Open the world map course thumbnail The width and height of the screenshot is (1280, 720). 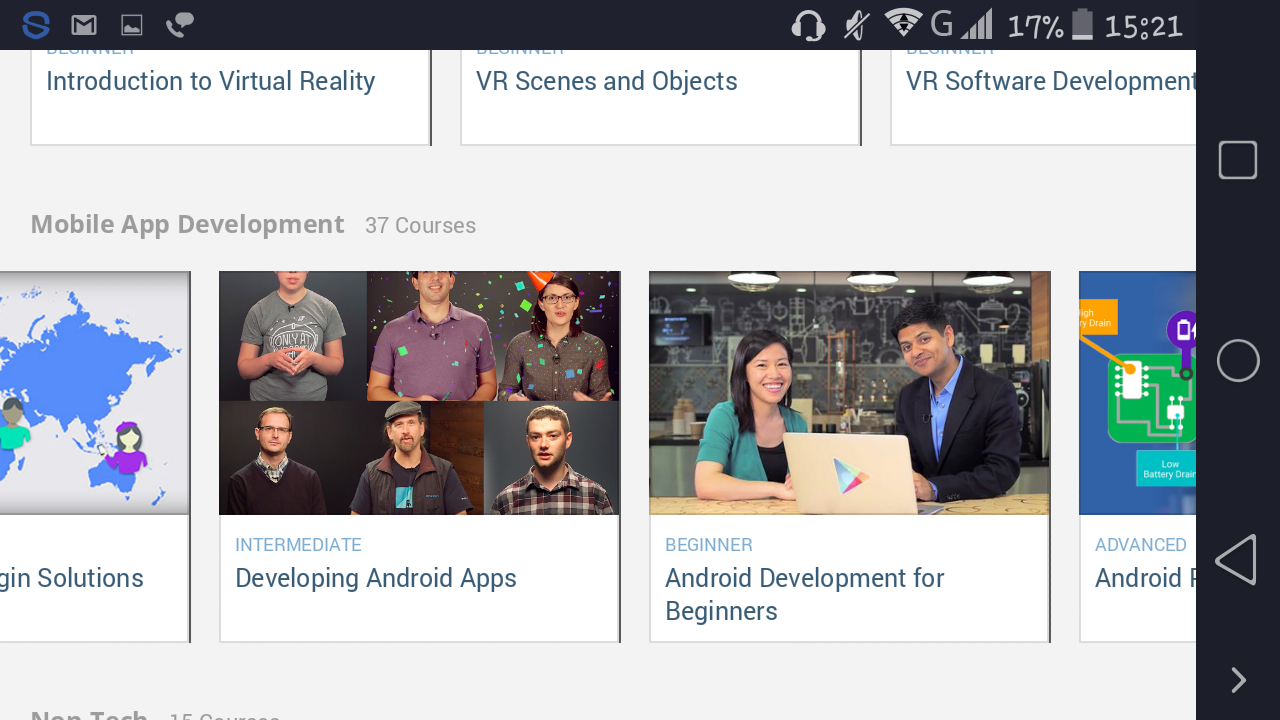[94, 393]
